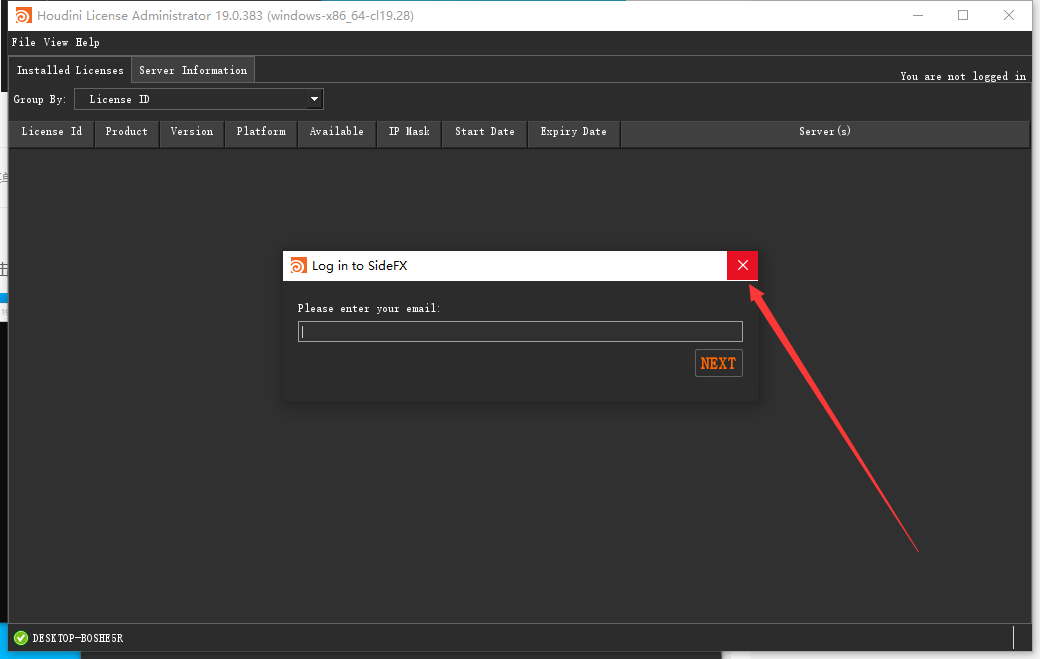
Task: Select the Installed Licenses tab
Action: 70,70
